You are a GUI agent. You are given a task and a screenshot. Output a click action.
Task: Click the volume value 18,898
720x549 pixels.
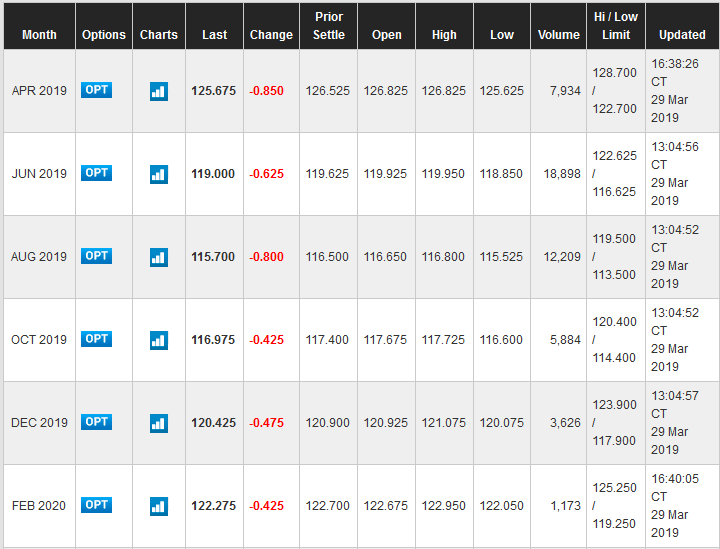click(x=562, y=174)
